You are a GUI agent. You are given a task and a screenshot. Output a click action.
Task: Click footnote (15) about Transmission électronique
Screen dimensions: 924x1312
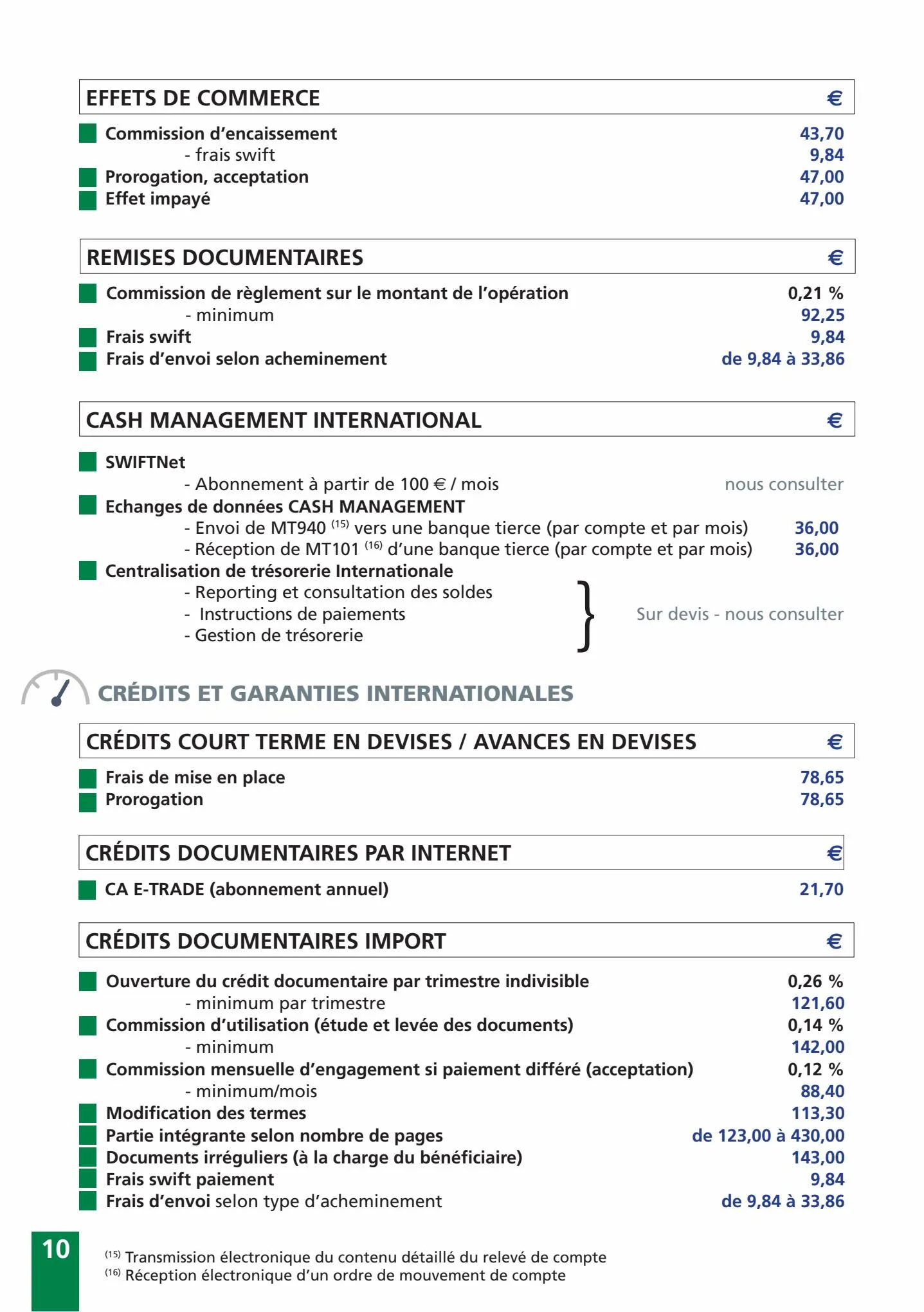coord(356,1257)
